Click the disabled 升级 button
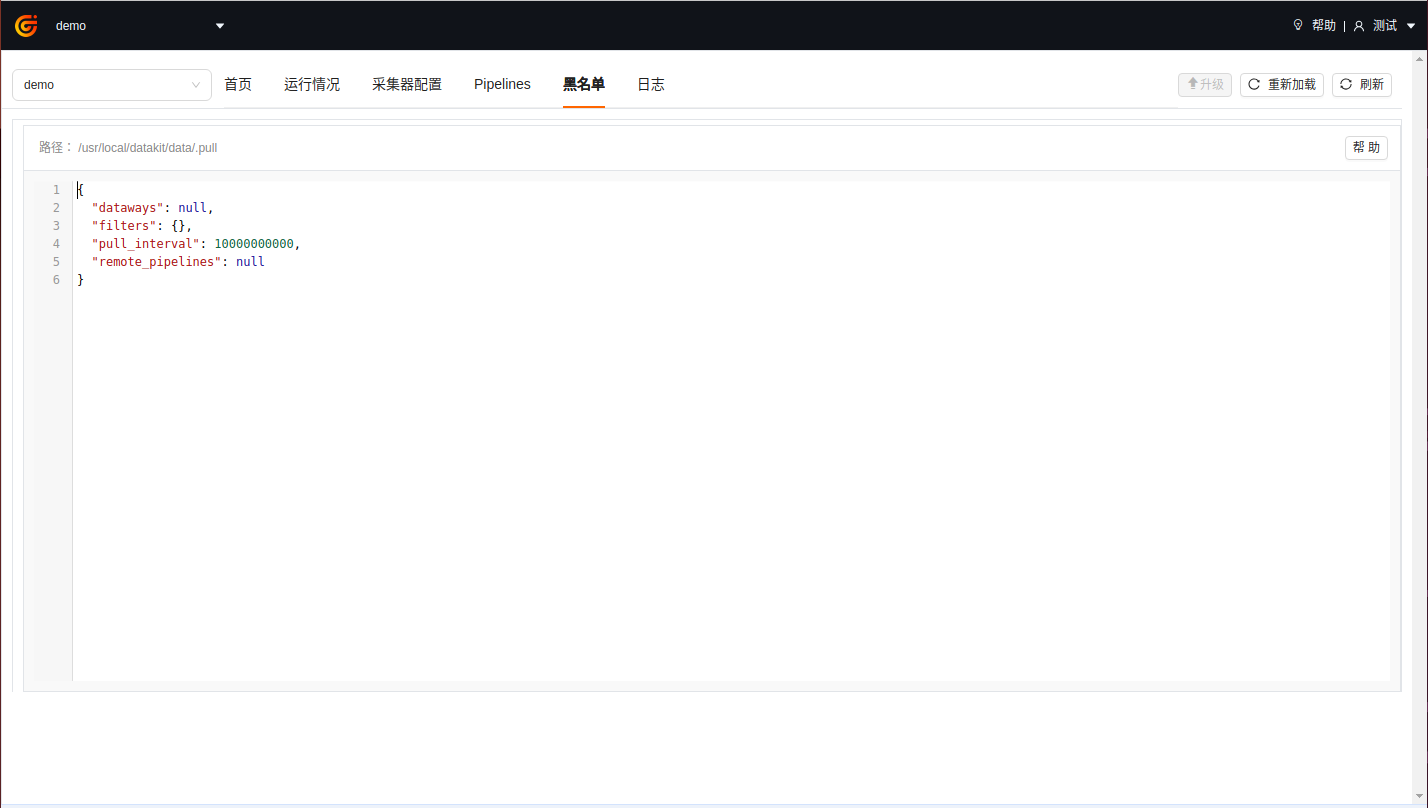The image size is (1428, 808). click(1205, 85)
